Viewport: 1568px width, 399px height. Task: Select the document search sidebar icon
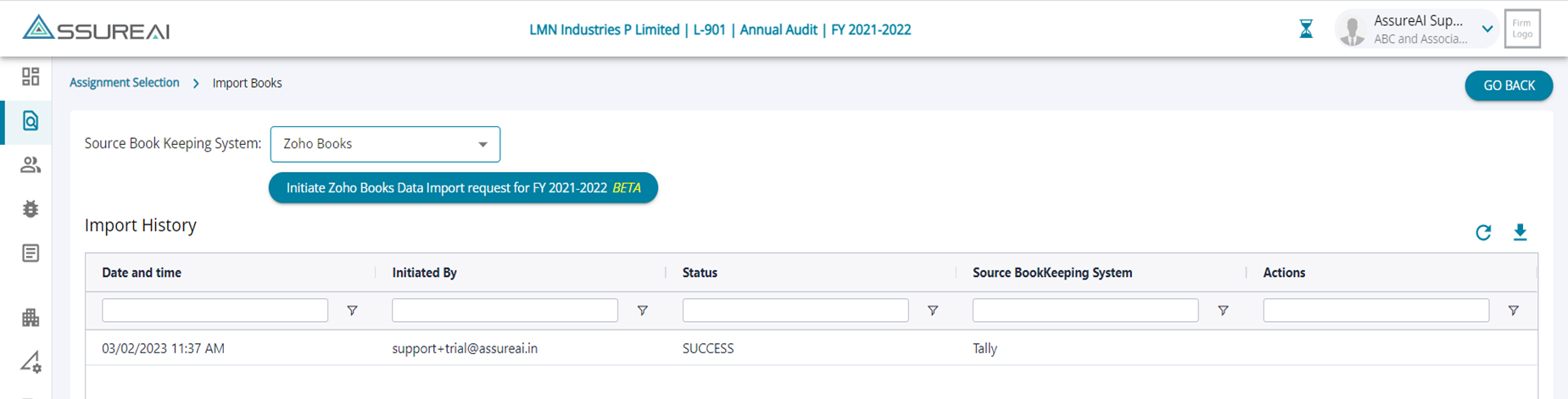[x=31, y=121]
